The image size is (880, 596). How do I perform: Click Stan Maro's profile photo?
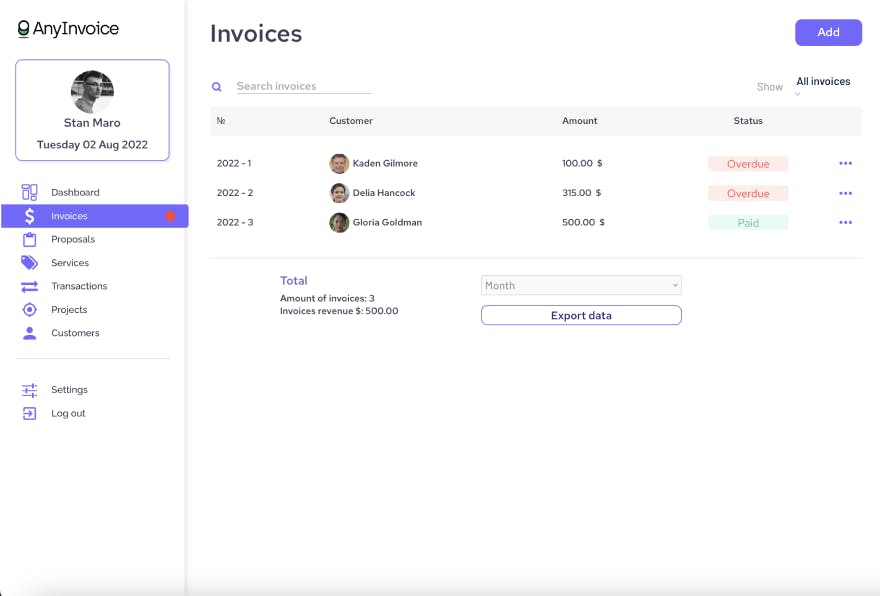coord(92,92)
